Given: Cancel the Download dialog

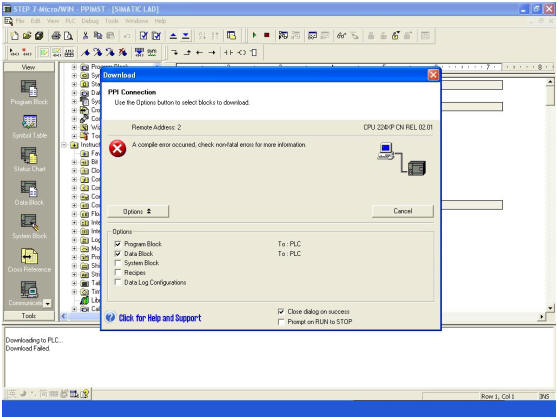Looking at the screenshot, I should [403, 211].
